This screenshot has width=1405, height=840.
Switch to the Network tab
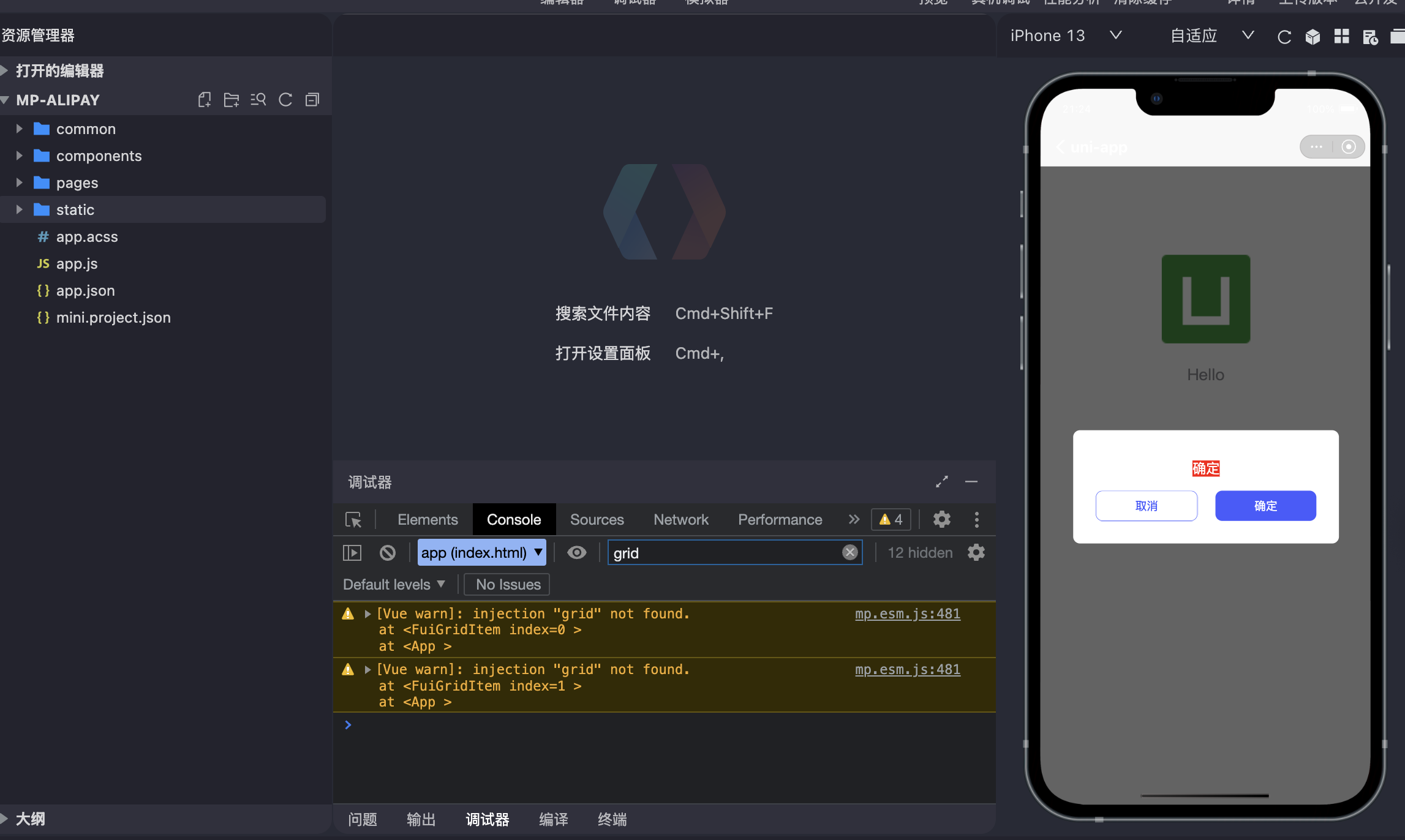(680, 520)
